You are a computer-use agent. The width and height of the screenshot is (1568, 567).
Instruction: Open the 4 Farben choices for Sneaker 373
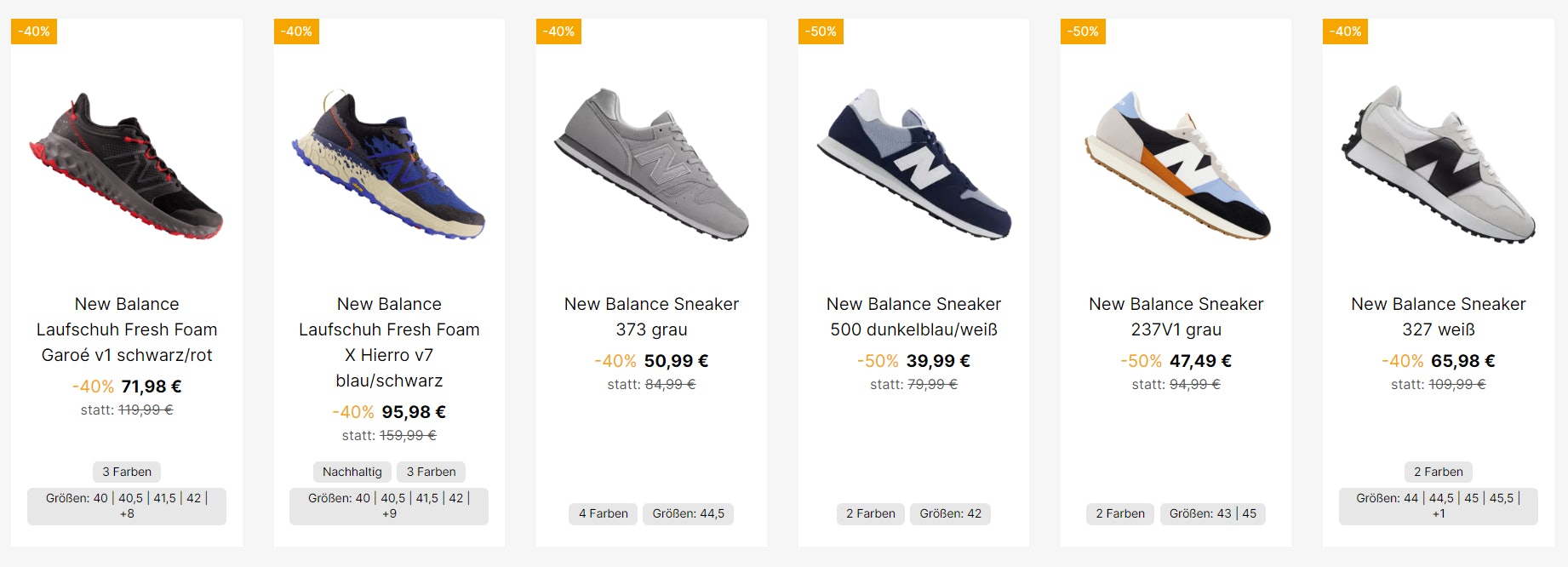coord(603,513)
